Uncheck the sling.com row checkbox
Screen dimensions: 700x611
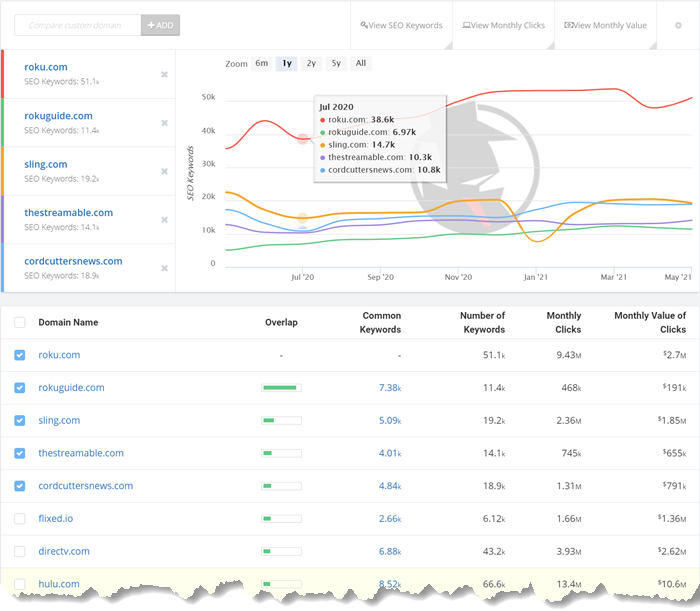[20, 420]
